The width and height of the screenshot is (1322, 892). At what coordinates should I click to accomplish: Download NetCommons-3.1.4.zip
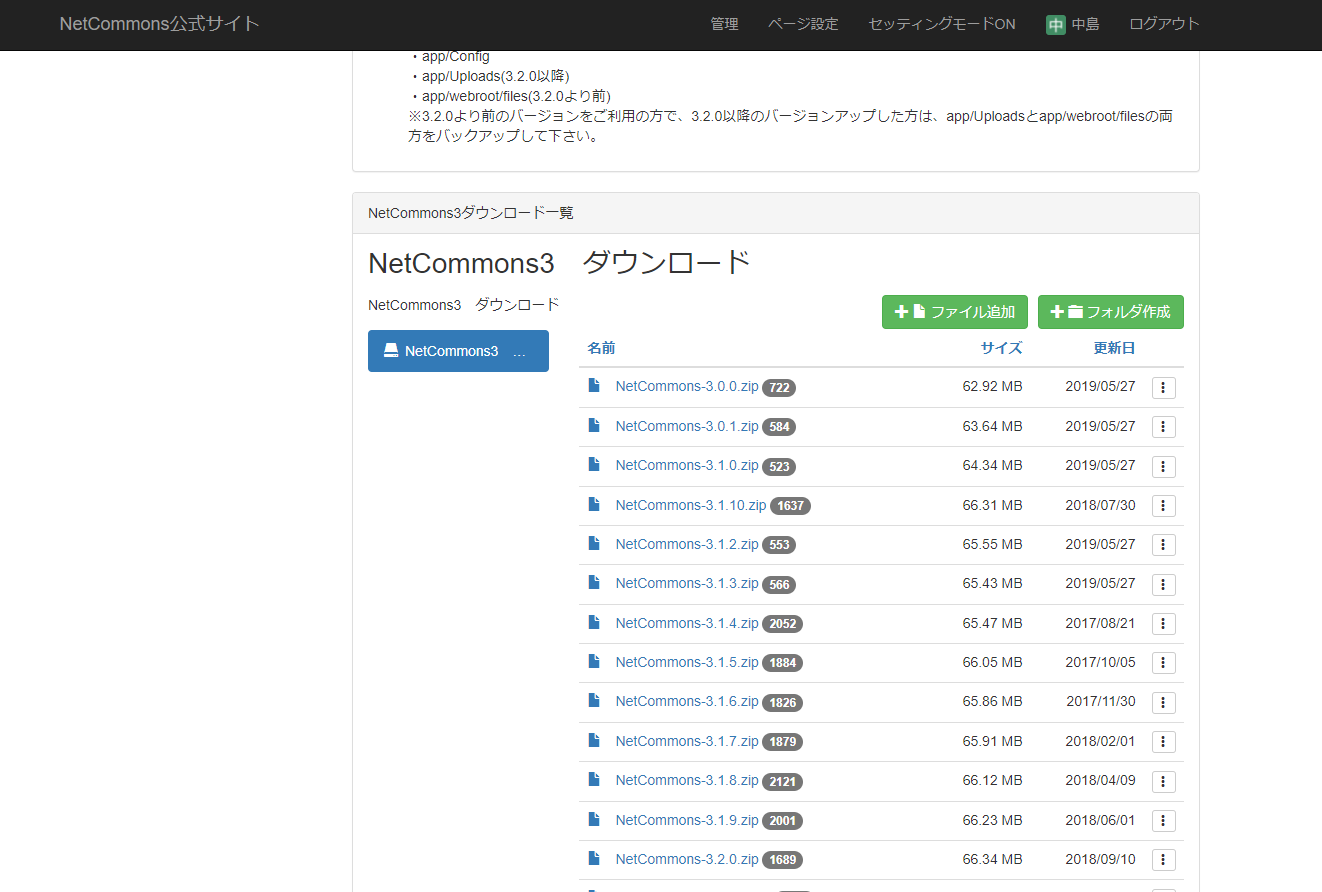coord(687,623)
